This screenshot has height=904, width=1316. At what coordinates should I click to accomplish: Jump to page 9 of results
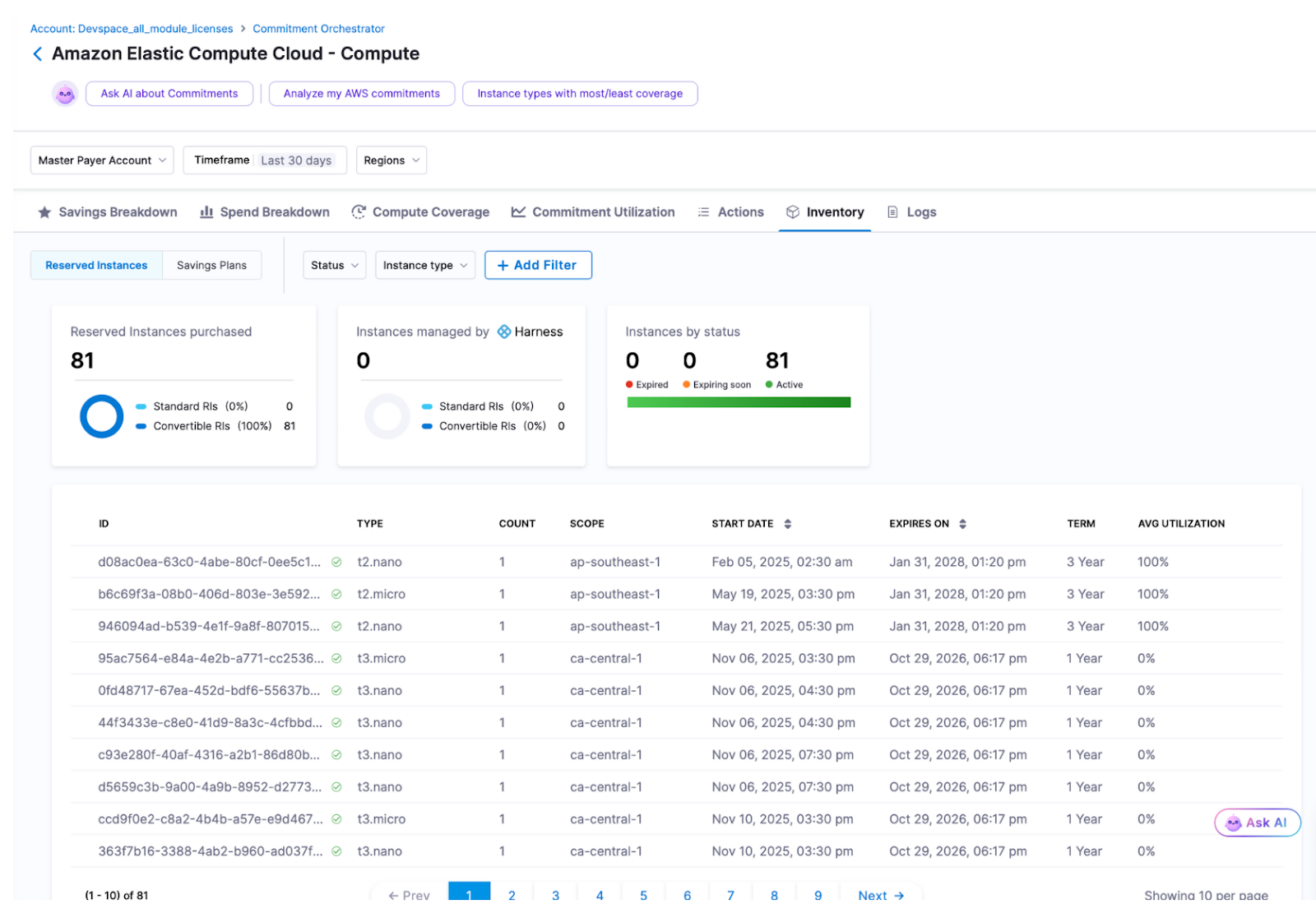[x=818, y=895]
